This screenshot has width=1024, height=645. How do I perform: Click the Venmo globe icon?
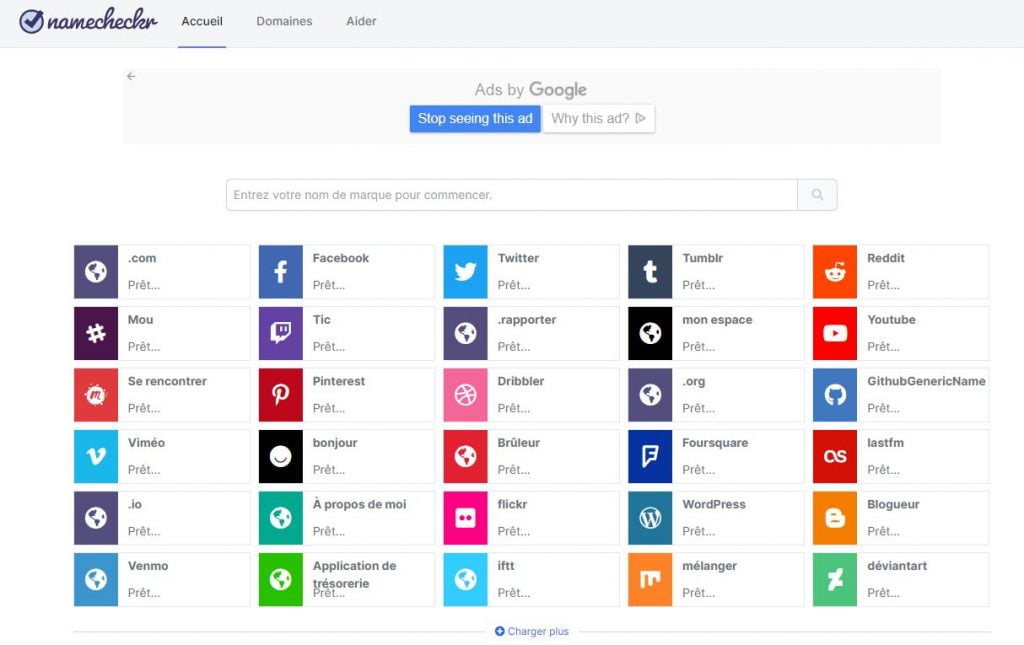tap(96, 580)
